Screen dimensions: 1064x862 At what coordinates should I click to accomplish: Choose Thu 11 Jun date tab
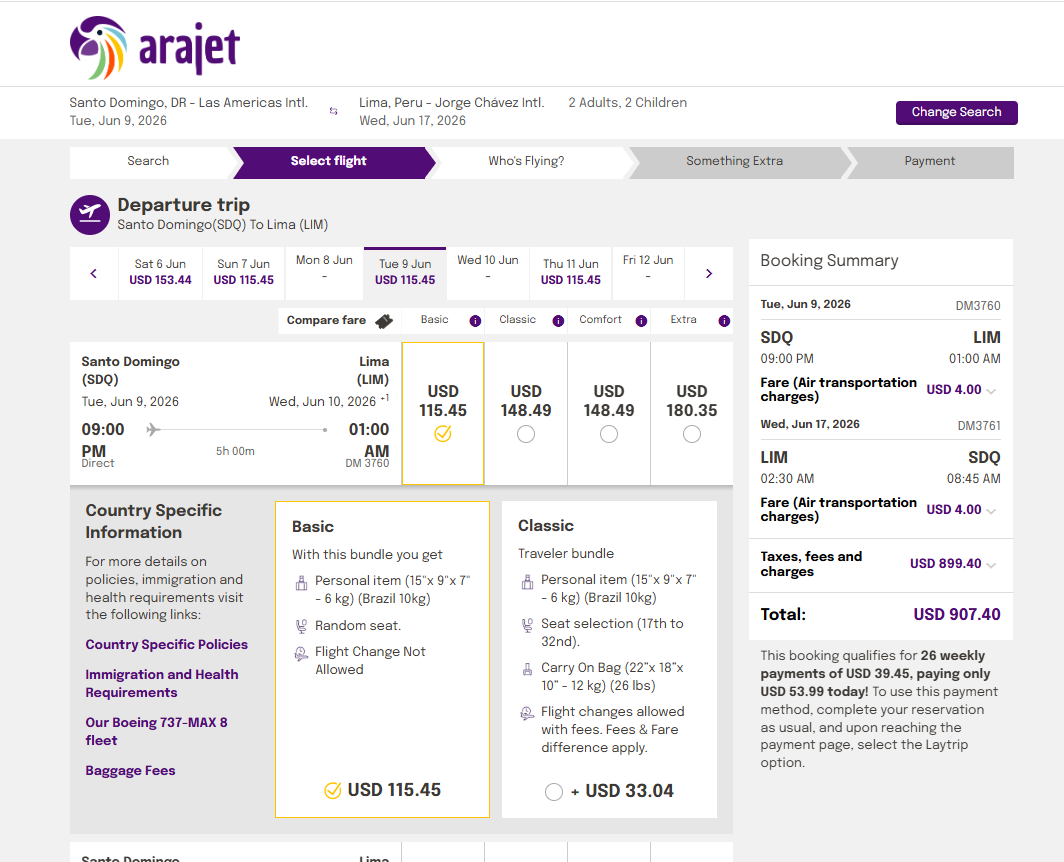(571, 272)
